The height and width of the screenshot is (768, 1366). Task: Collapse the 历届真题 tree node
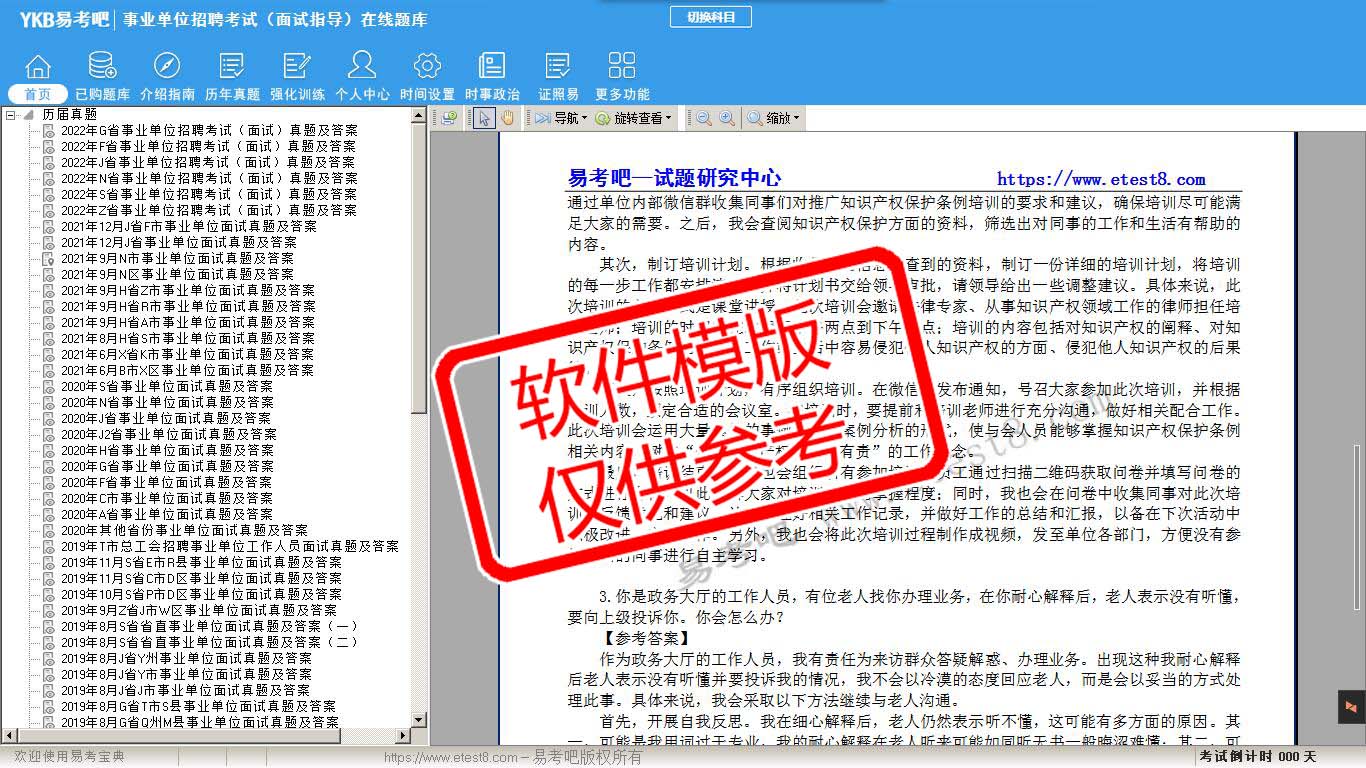[x=11, y=115]
